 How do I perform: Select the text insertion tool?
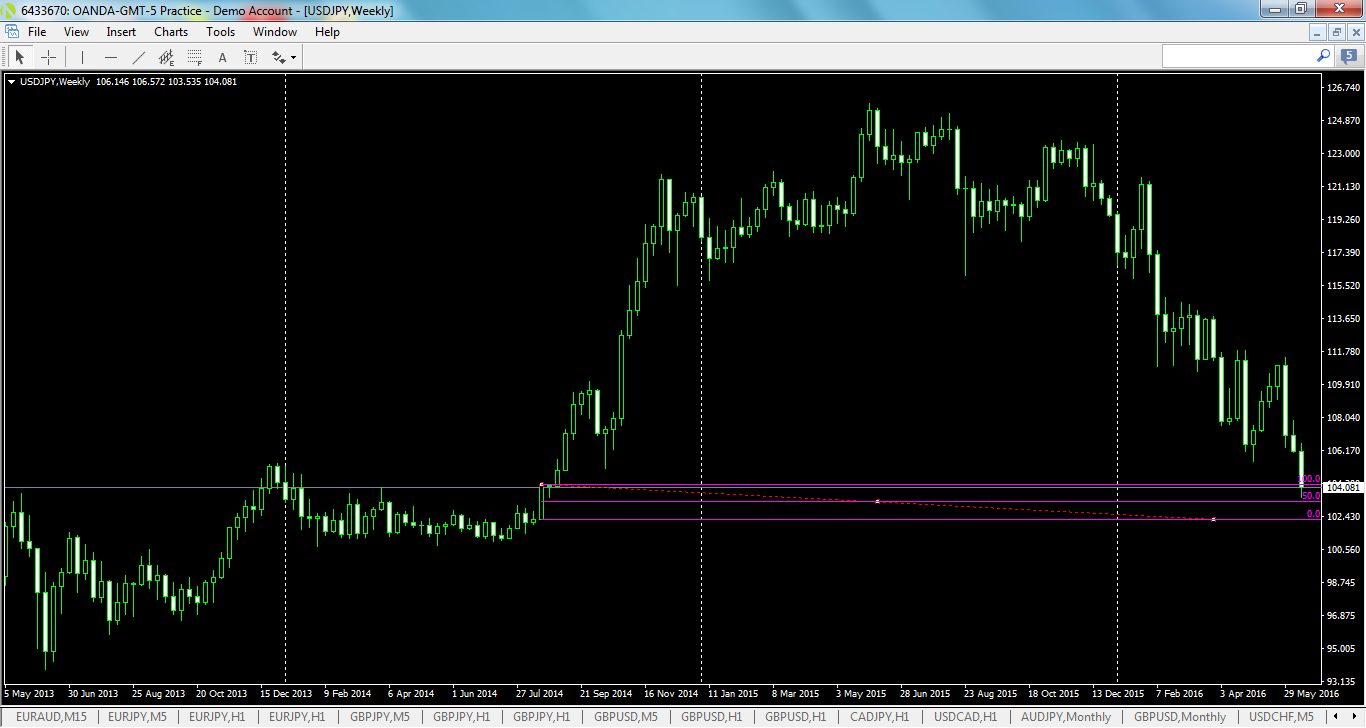[x=222, y=56]
